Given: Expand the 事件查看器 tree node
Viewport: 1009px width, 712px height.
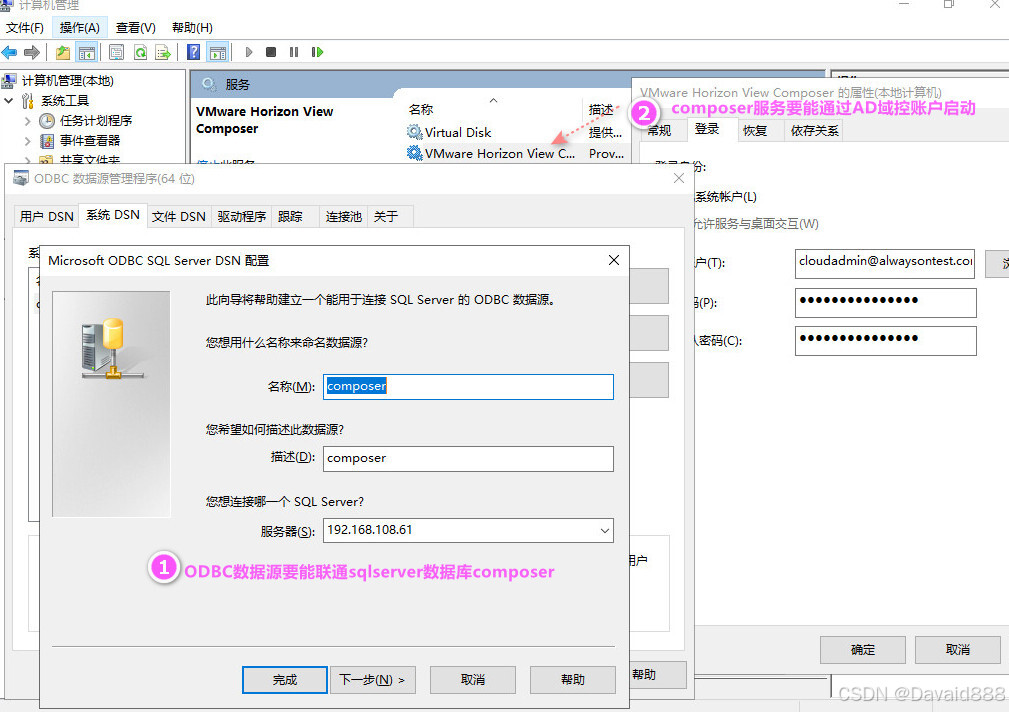Looking at the screenshot, I should [28, 141].
